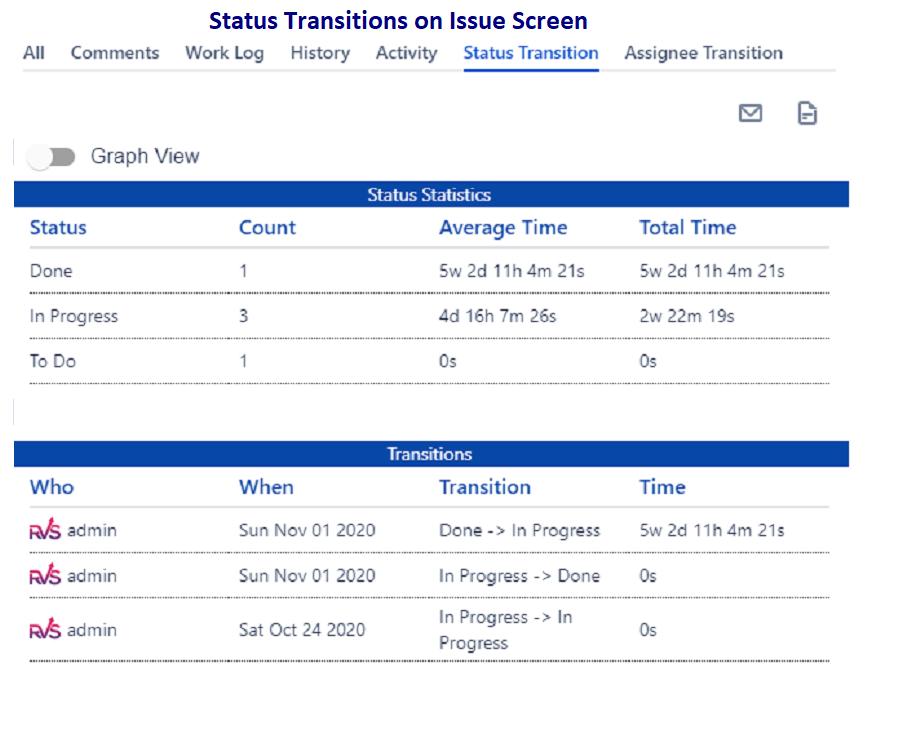Click the export document icon
This screenshot has width=920, height=731.
coord(807,113)
